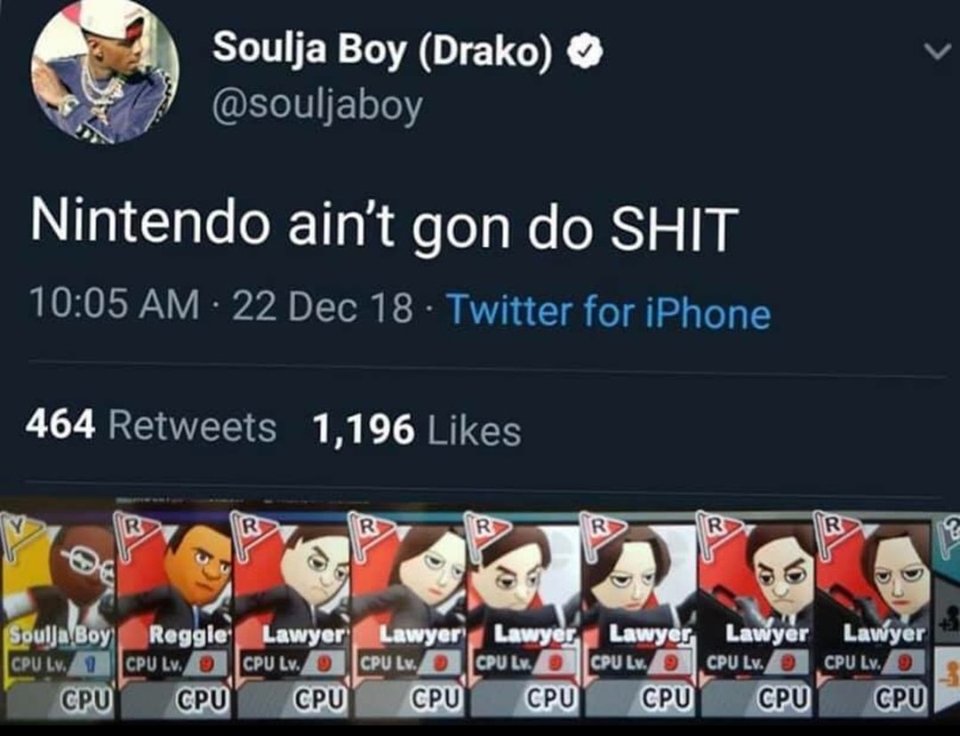Open the Twitter for iPhone link
Viewport: 960px width, 736px height.
coord(609,310)
